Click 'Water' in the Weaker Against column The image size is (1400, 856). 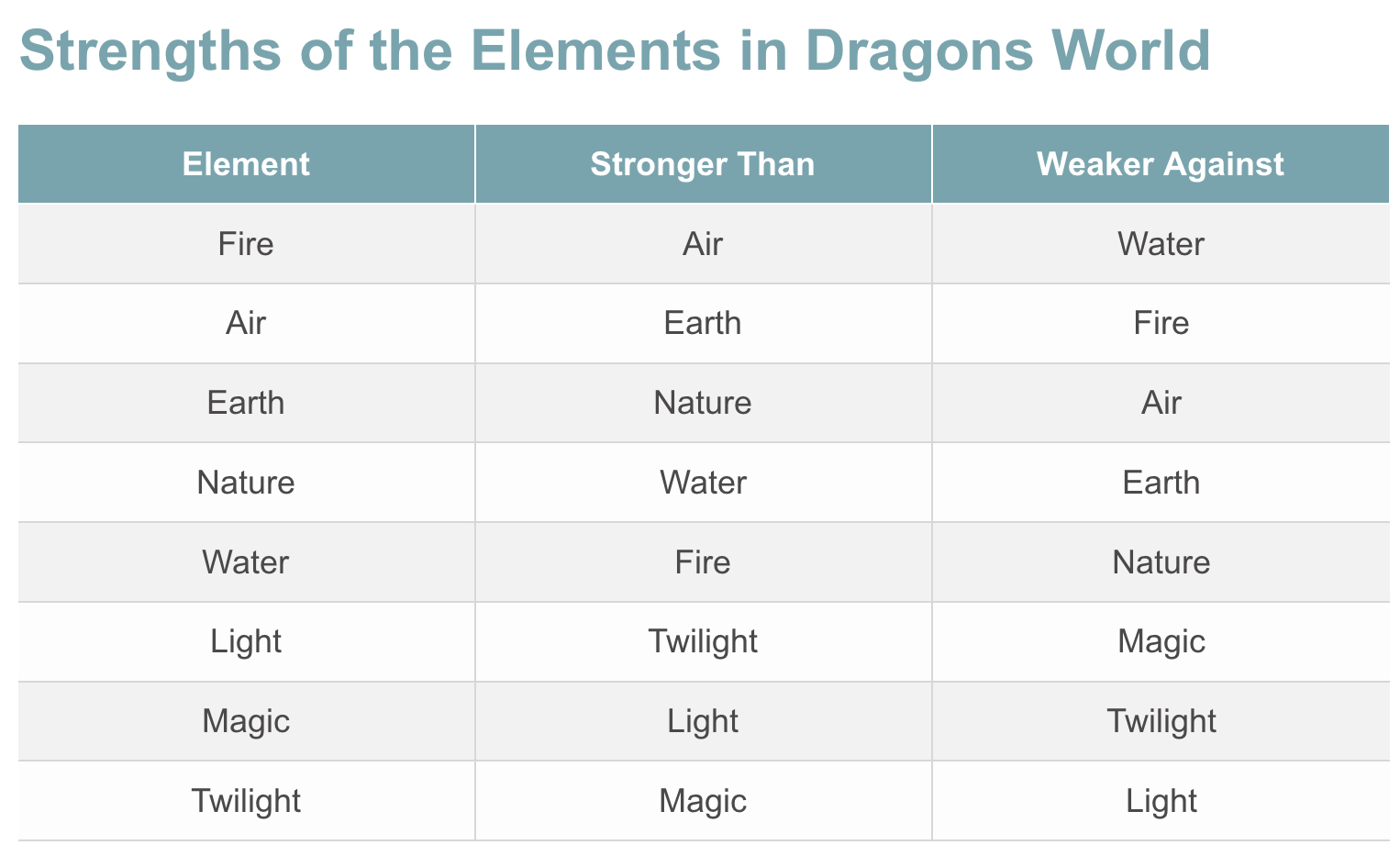coord(1161,244)
